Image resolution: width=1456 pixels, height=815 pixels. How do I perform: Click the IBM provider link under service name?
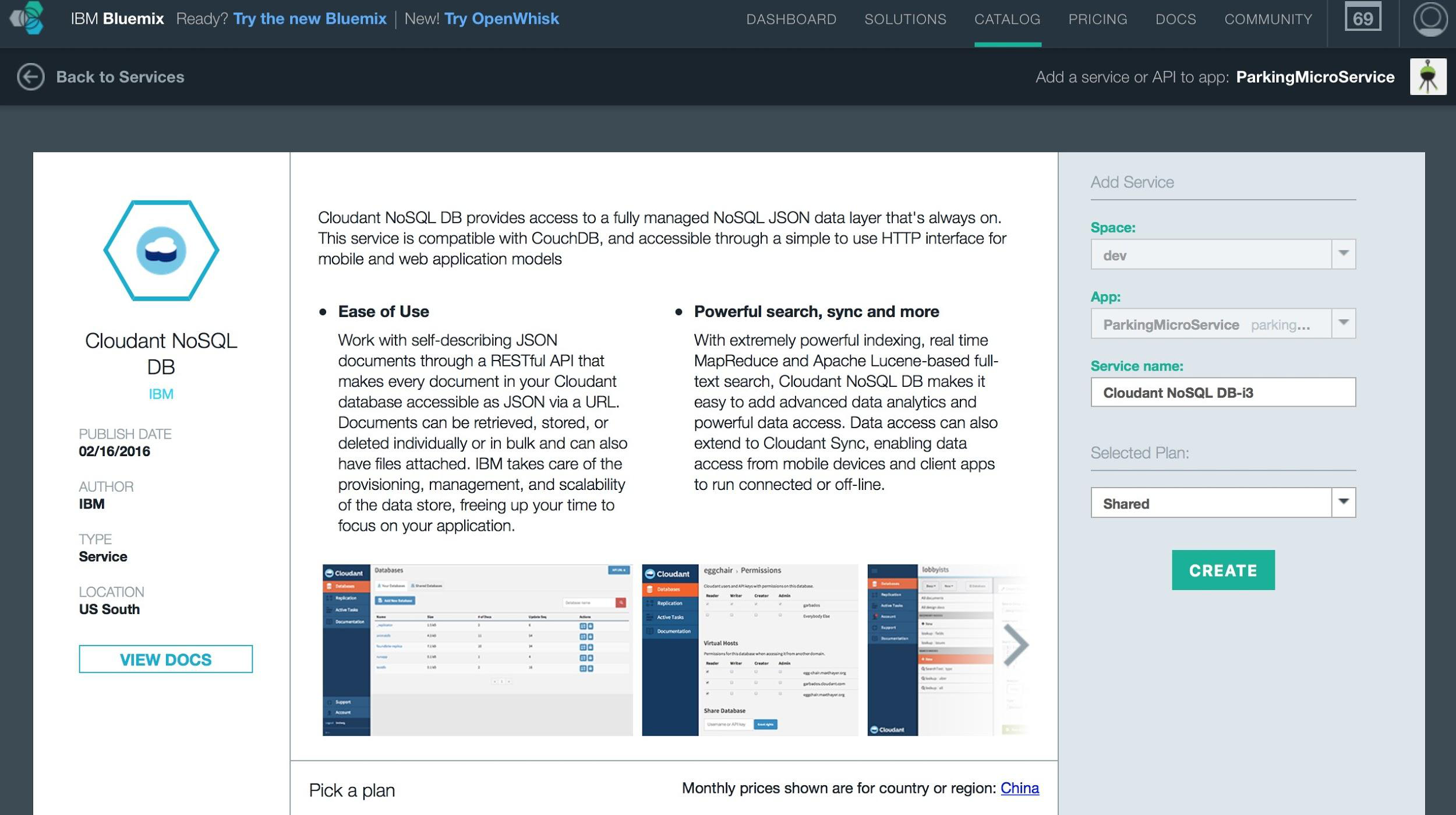(x=161, y=394)
